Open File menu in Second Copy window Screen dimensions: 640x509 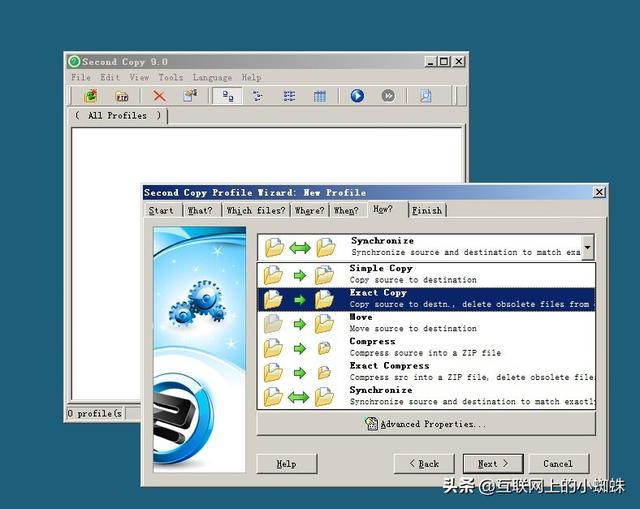(x=81, y=77)
